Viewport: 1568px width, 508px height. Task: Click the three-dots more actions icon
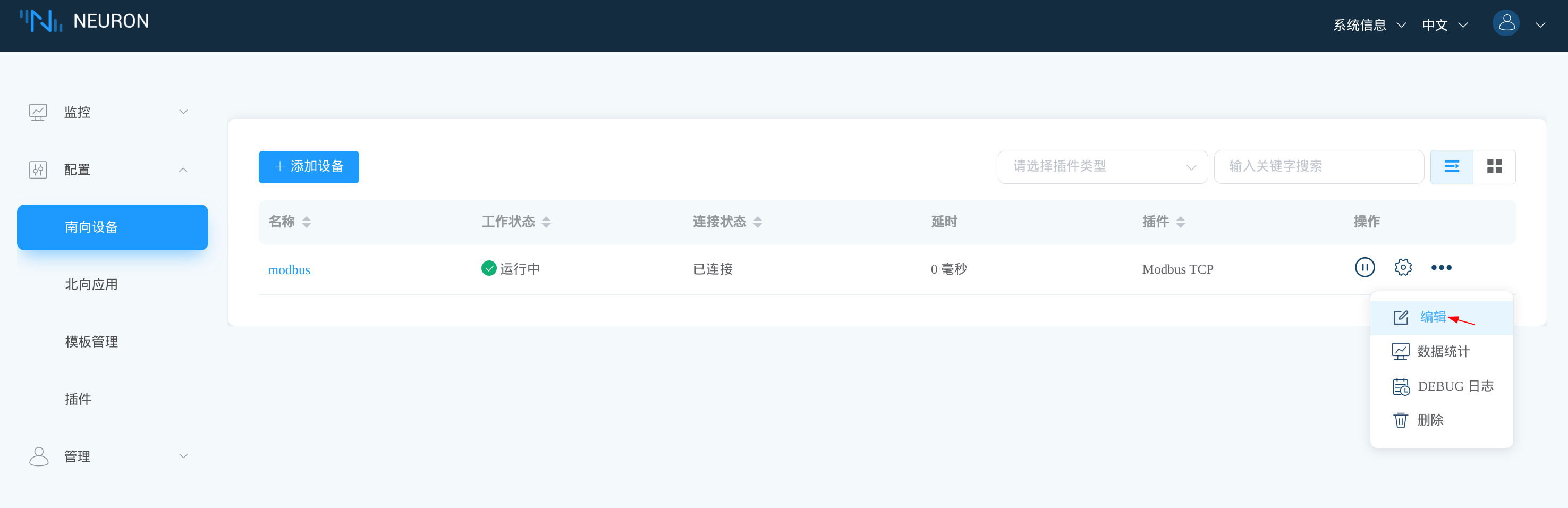[1441, 268]
